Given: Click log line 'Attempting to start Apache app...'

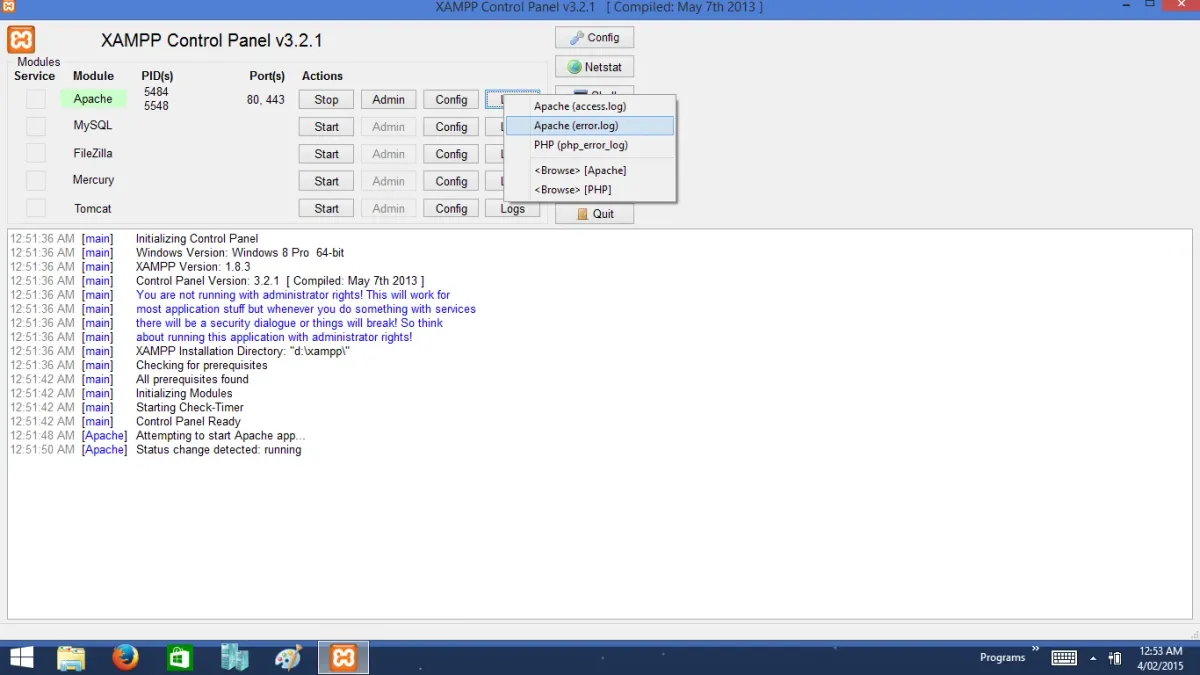Looking at the screenshot, I should click(220, 436).
